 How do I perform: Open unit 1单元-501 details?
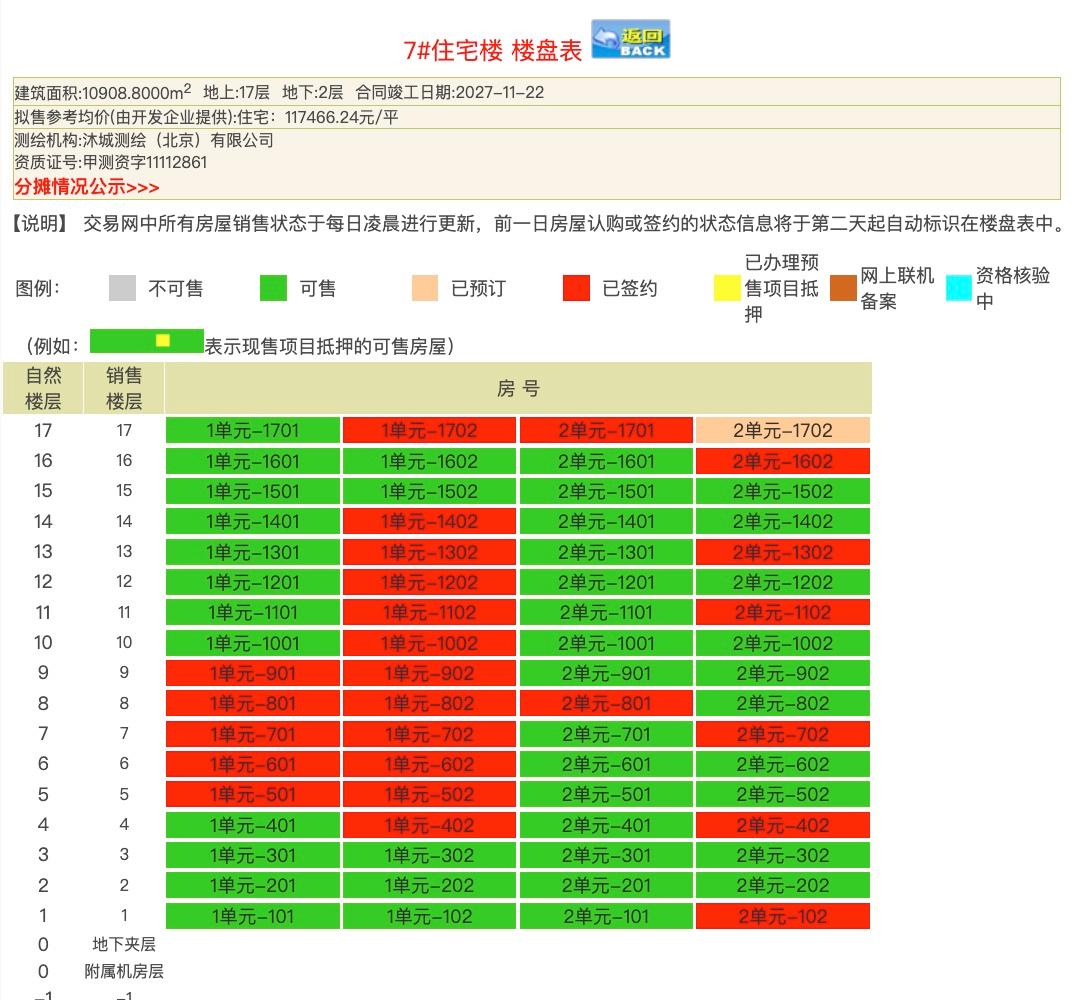tap(253, 795)
